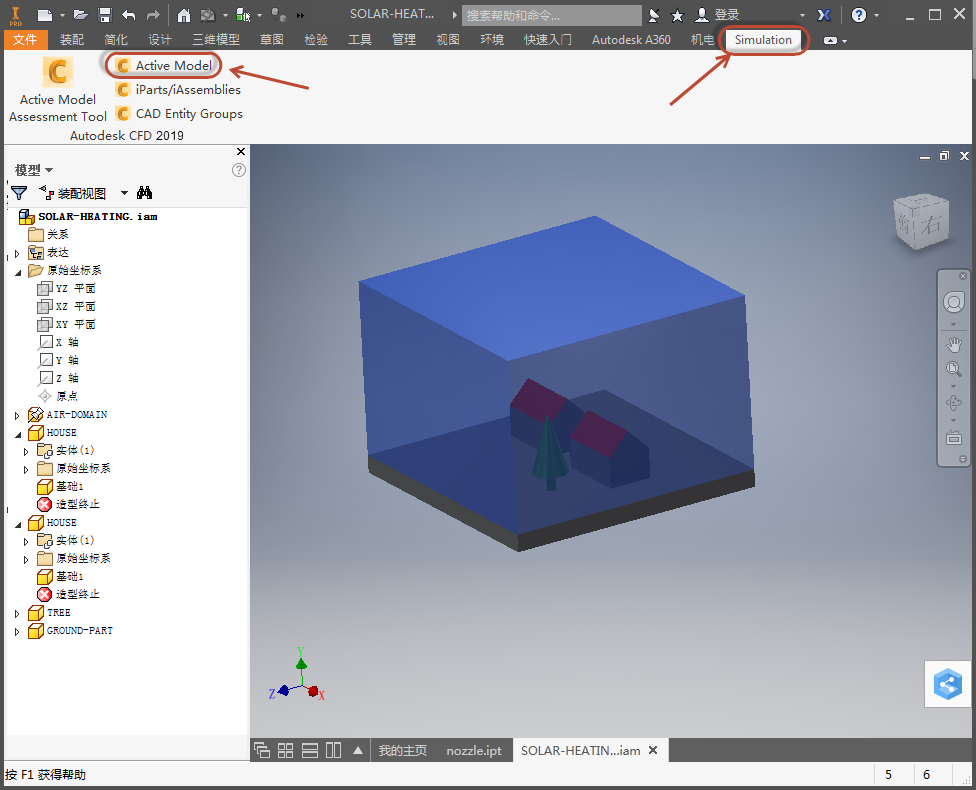Open the help question mark icon
This screenshot has width=976, height=790.
point(859,15)
